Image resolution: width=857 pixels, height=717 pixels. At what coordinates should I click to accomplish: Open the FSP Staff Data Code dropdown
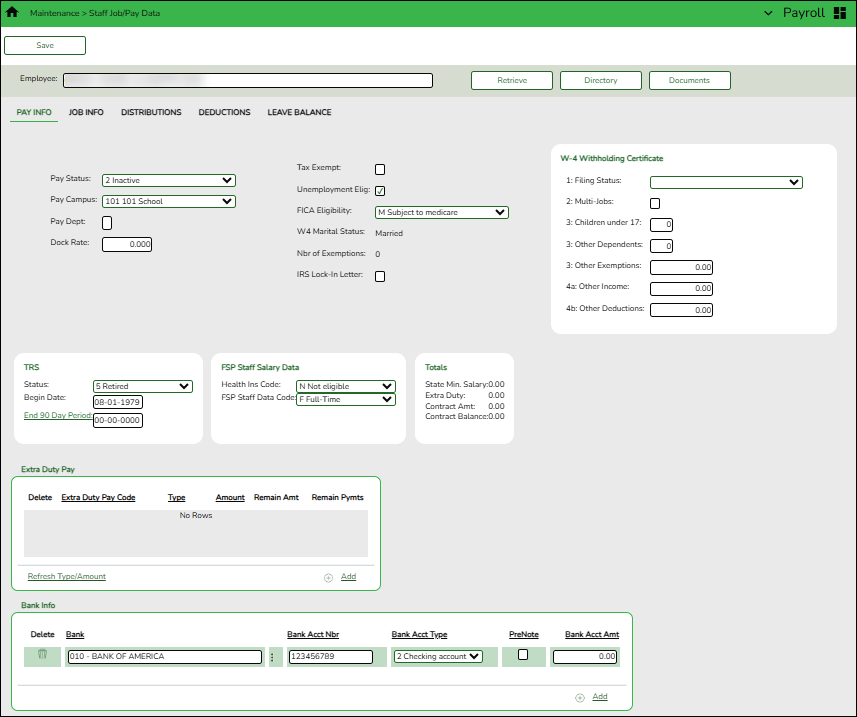click(345, 399)
